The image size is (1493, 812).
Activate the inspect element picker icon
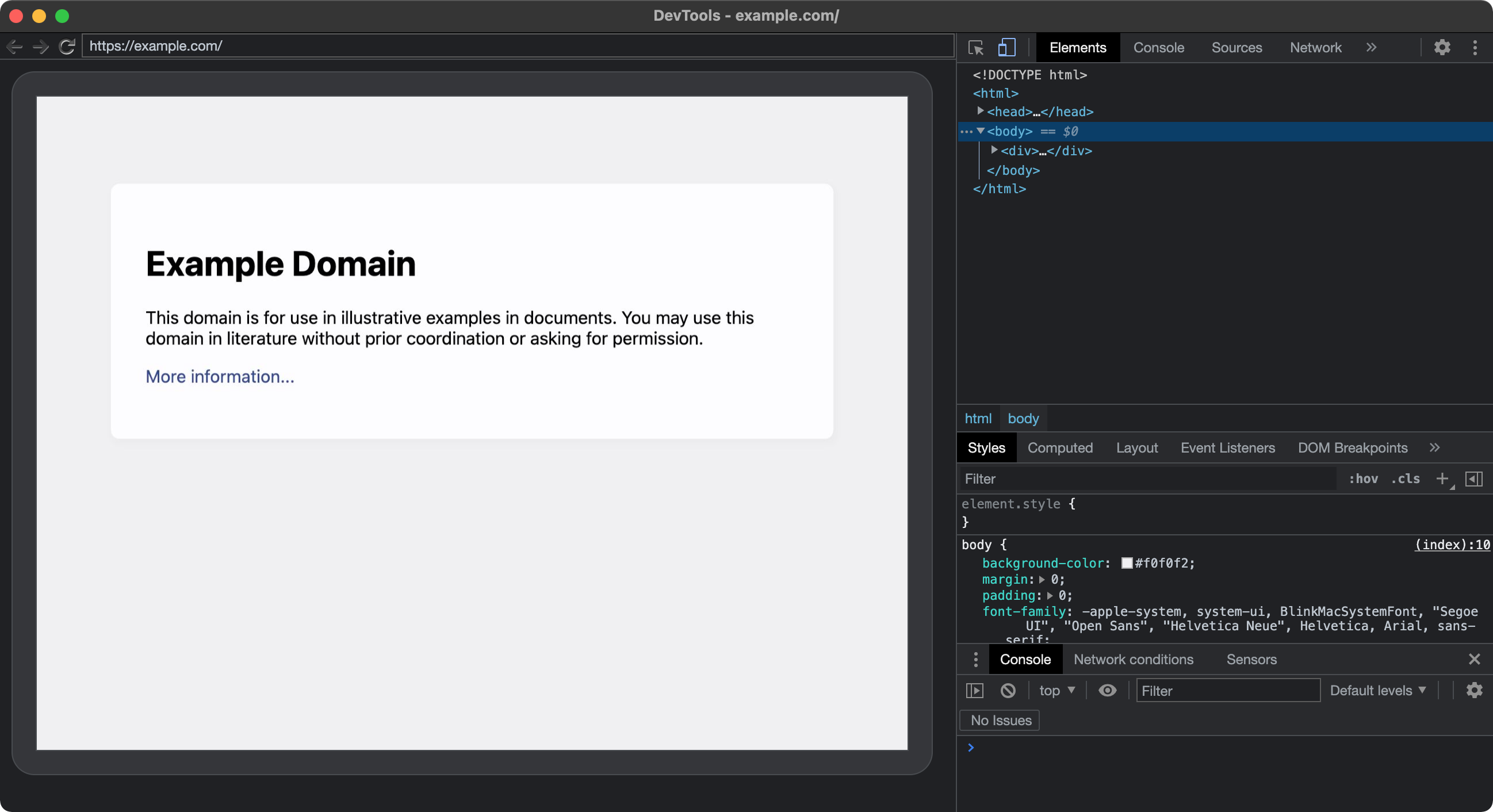point(976,48)
